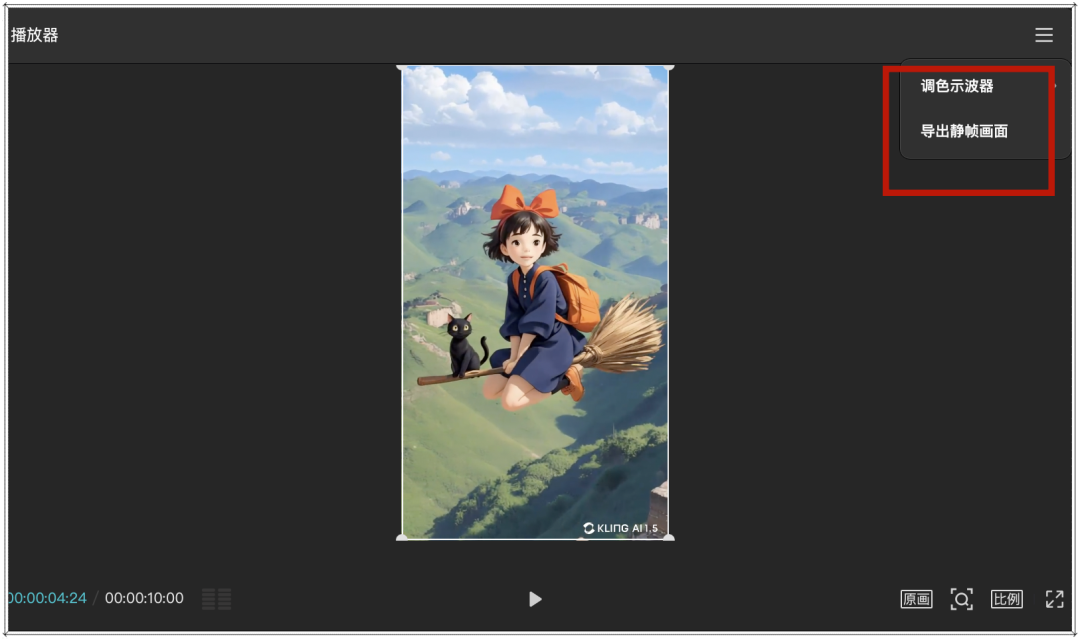
Task: Select 调色示波器 menu entry
Action: click(957, 86)
